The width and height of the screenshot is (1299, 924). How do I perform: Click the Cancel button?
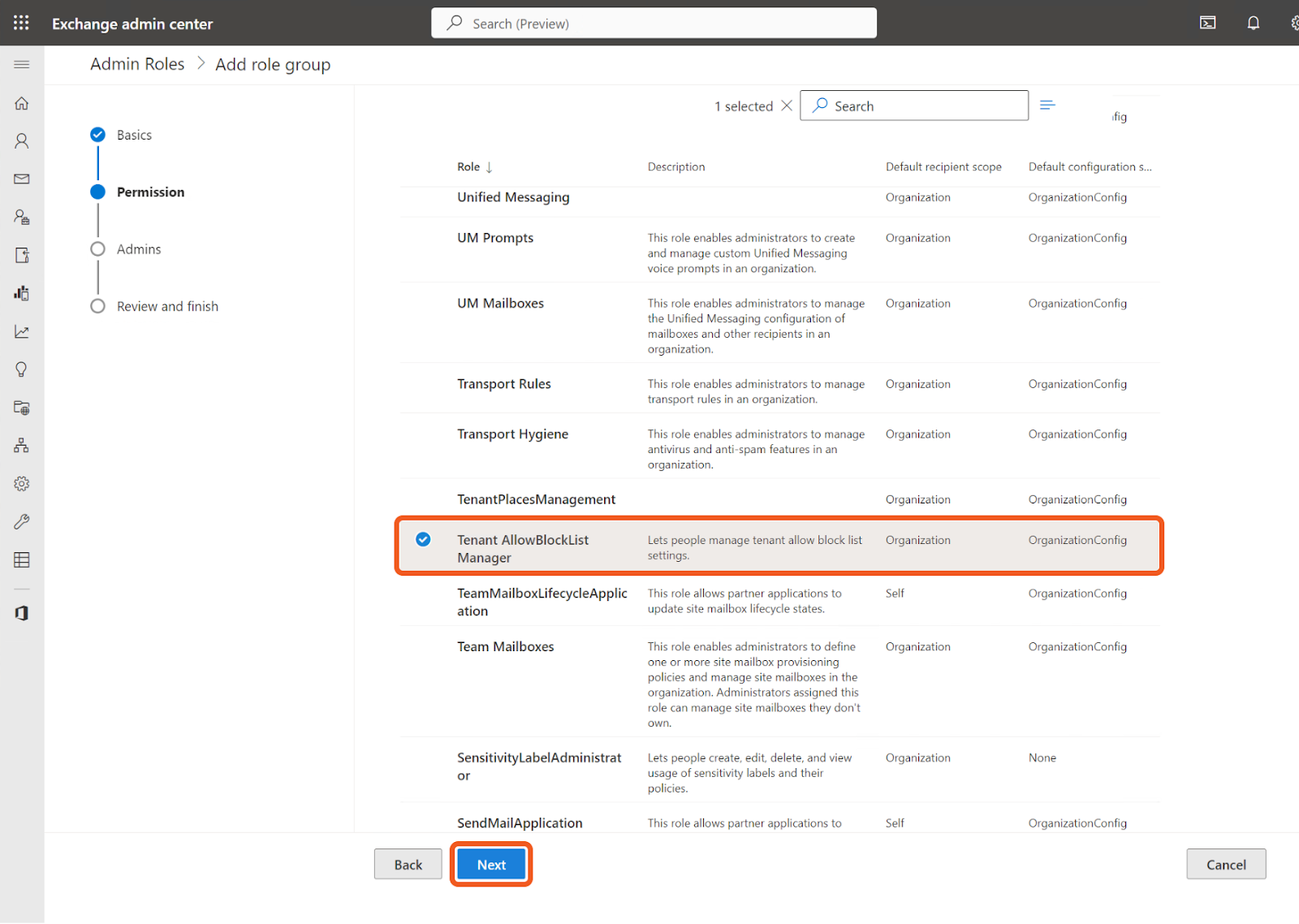(x=1226, y=864)
